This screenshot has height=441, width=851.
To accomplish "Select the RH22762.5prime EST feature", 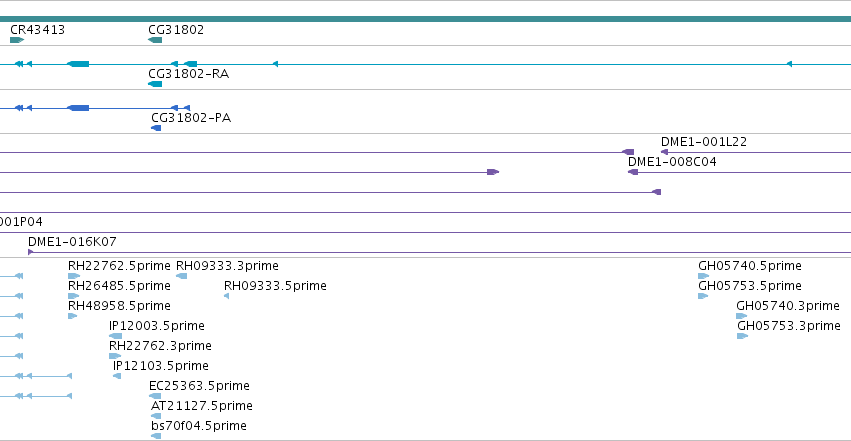I will coord(74,276).
